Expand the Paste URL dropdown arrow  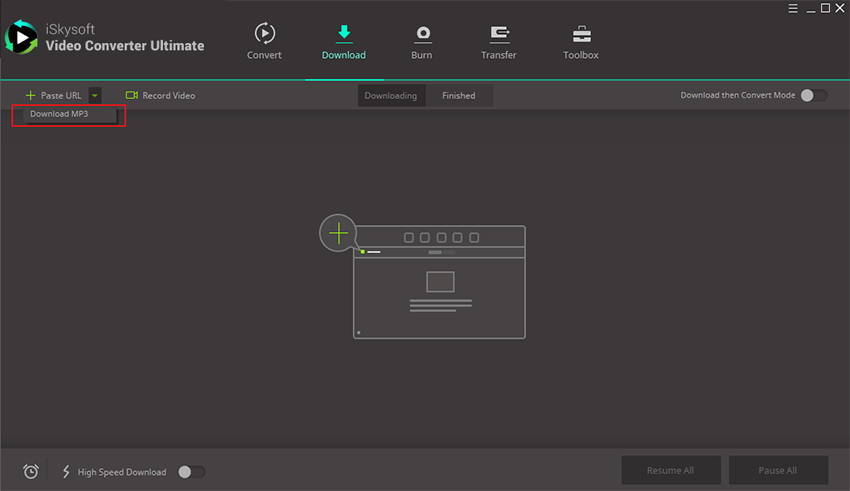94,96
